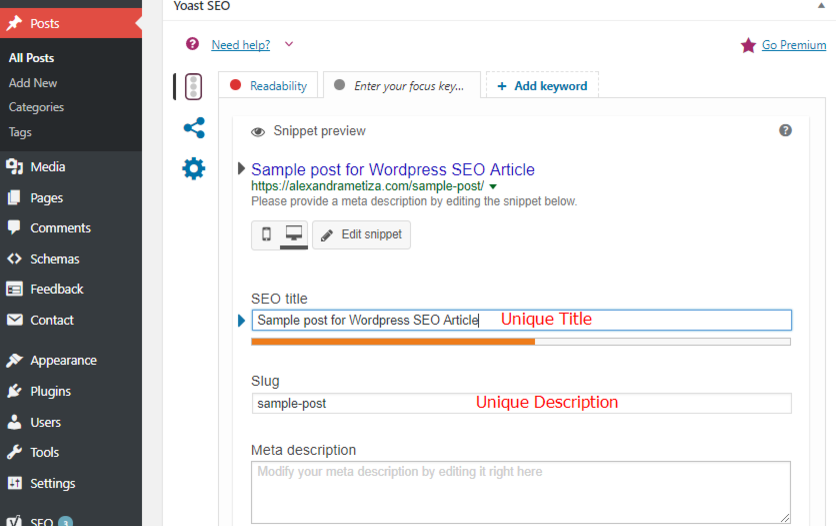Select the focus keyword tab

[401, 86]
